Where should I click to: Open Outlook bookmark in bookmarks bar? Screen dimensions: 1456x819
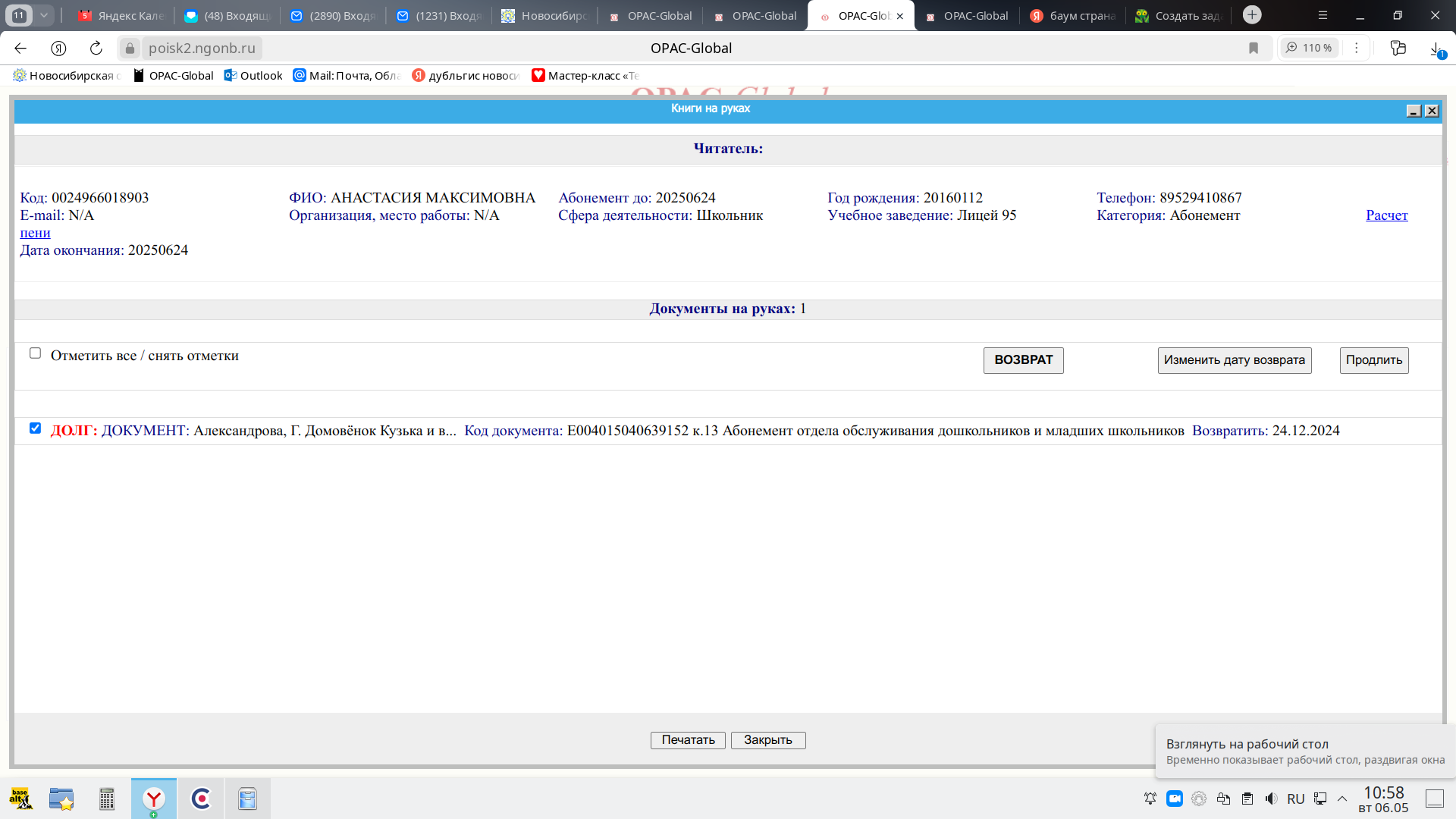pos(253,75)
